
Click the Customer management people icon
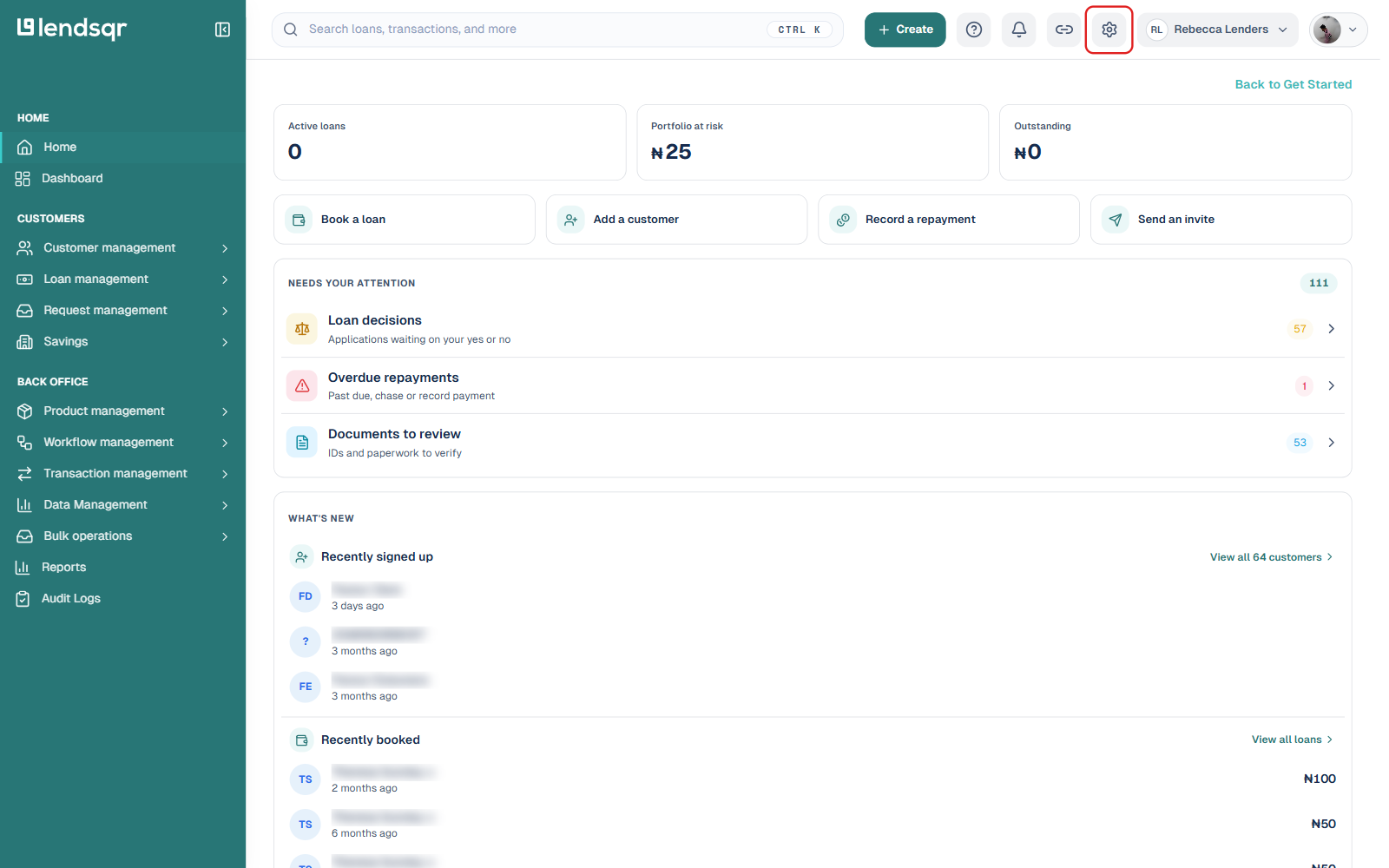pyautogui.click(x=24, y=248)
